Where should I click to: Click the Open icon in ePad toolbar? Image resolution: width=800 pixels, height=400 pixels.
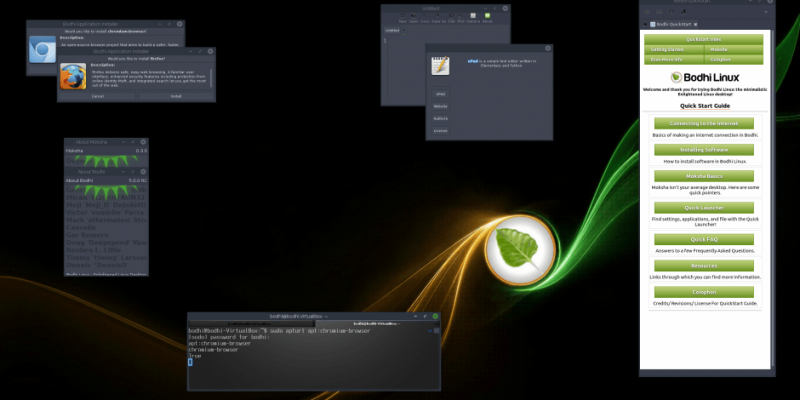[414, 18]
